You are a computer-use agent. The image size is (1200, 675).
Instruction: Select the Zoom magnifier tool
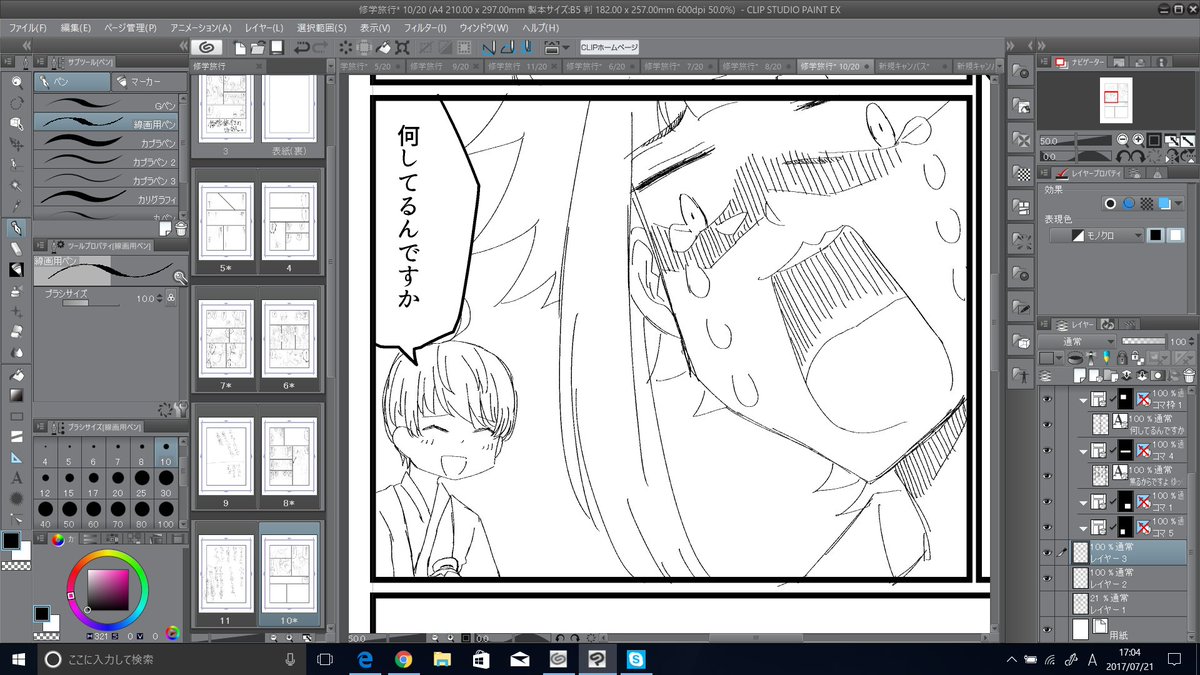pos(16,82)
